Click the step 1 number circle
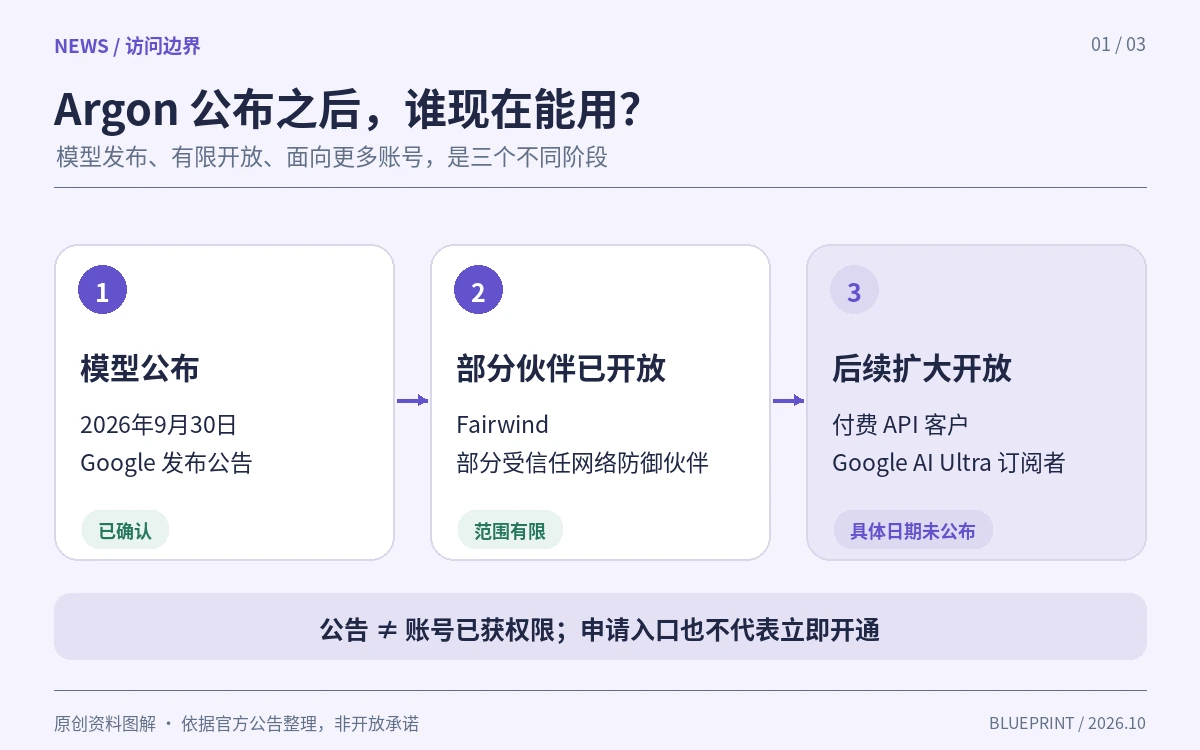The image size is (1200, 750). click(x=102, y=290)
